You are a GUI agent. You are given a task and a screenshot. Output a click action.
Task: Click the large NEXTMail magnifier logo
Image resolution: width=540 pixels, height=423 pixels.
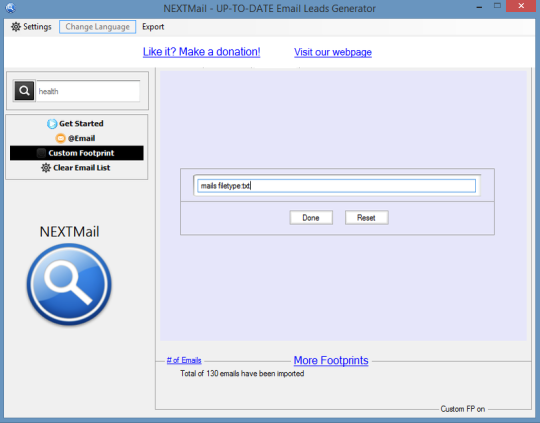click(x=69, y=284)
